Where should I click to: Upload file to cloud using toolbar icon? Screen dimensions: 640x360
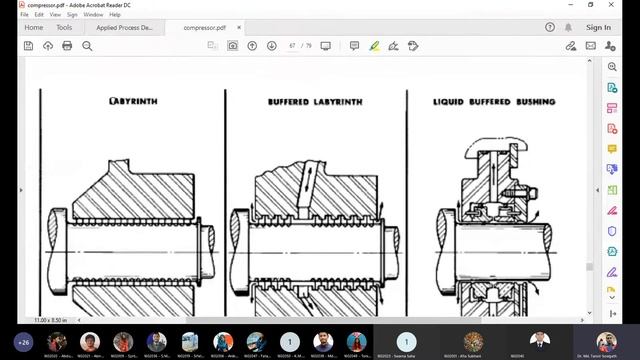(x=48, y=46)
